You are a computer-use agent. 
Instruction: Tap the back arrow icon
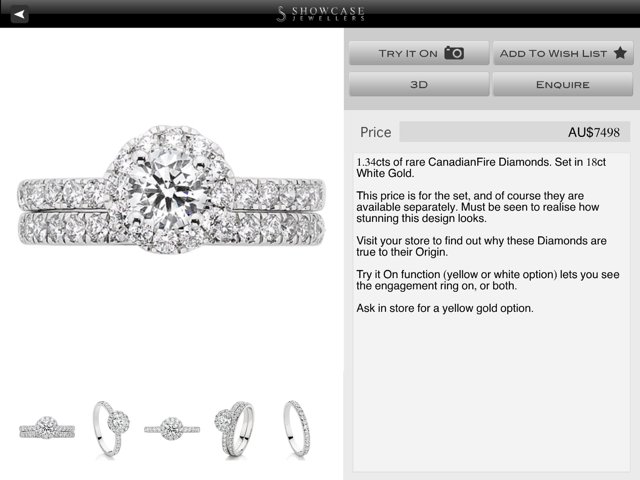(19, 15)
